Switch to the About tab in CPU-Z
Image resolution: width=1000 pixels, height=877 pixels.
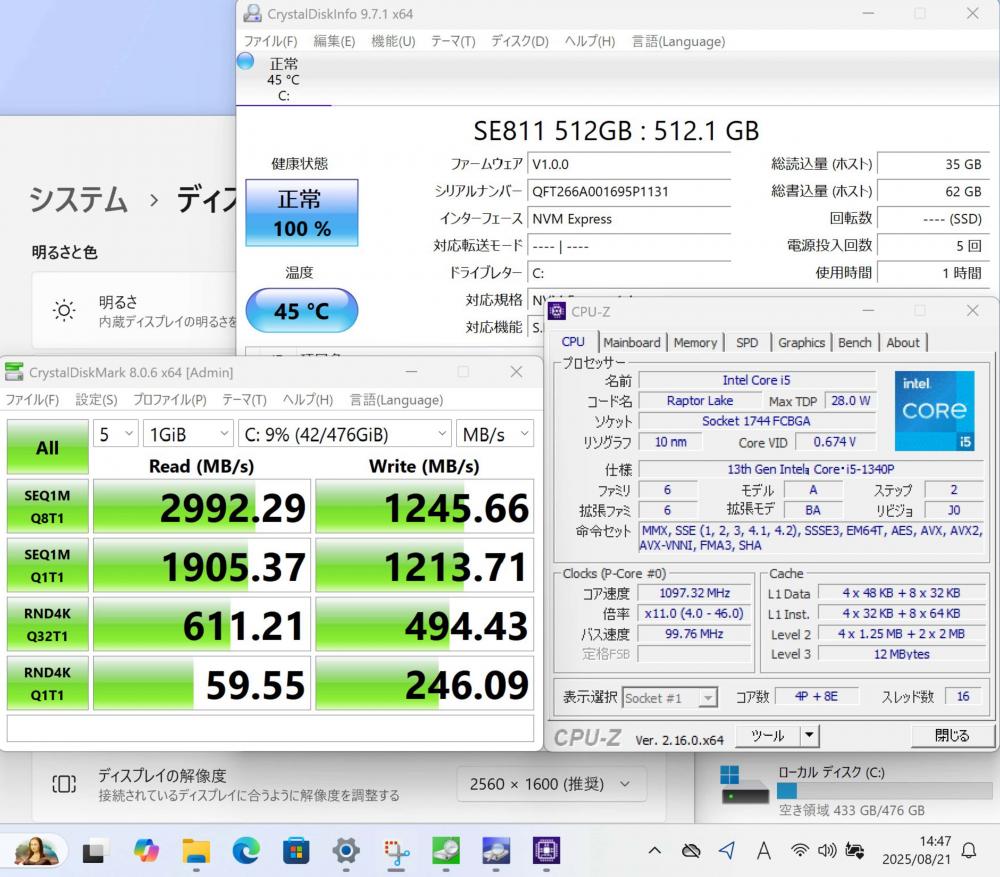click(903, 343)
